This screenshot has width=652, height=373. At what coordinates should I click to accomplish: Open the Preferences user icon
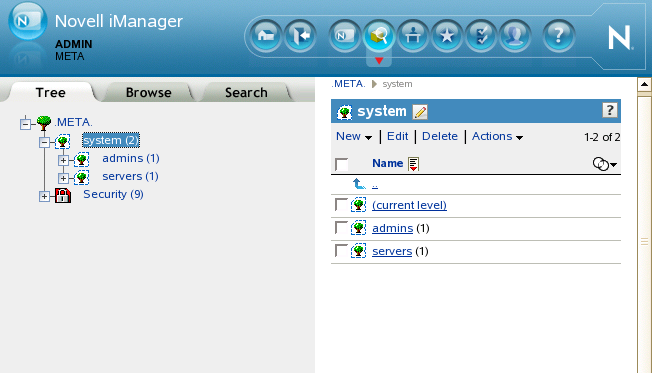pos(515,36)
